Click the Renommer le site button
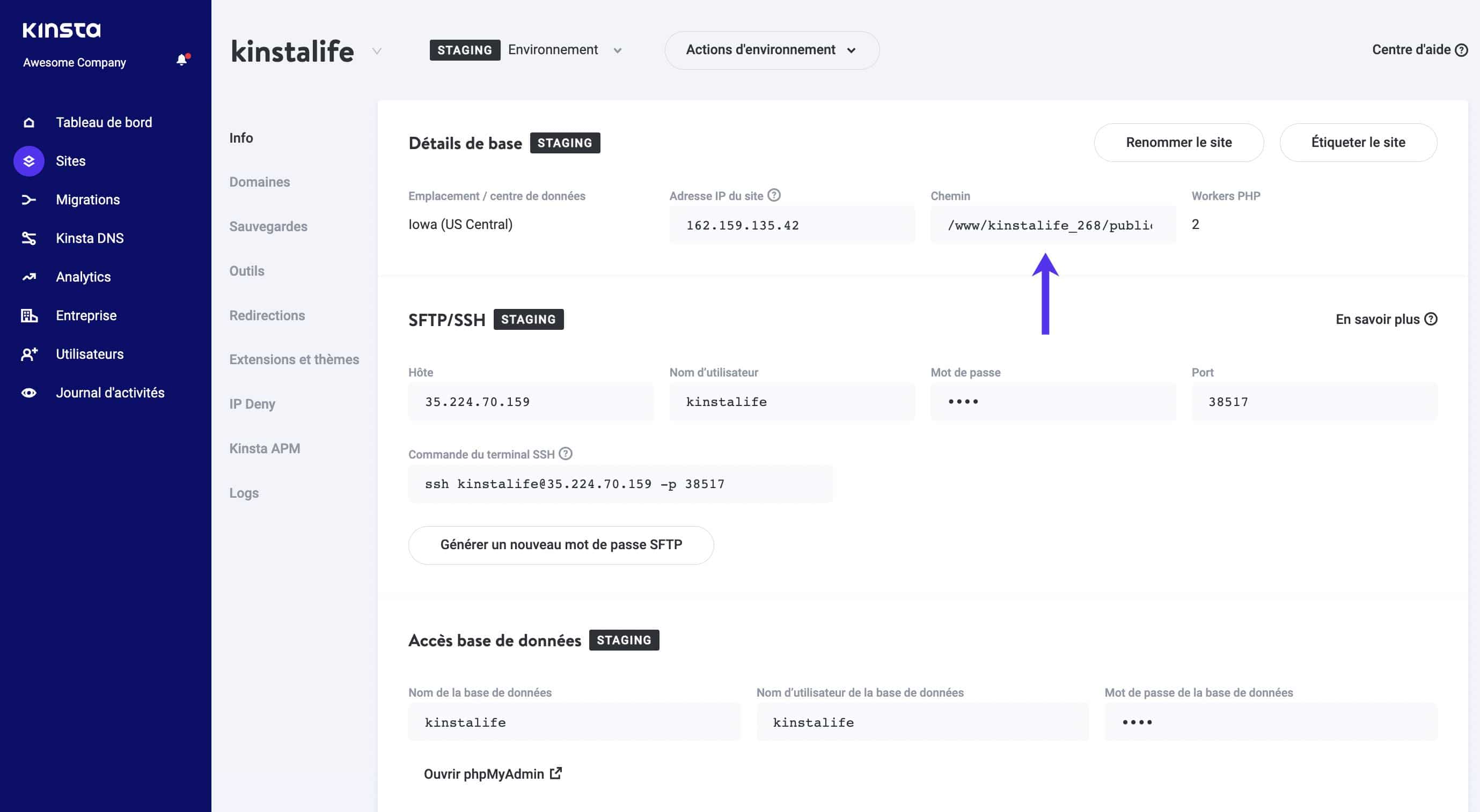Screen dimensions: 1480x812 (1178, 142)
